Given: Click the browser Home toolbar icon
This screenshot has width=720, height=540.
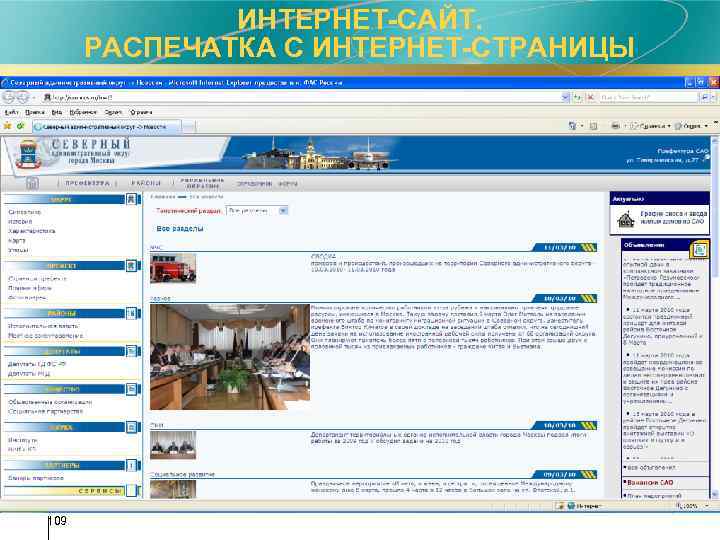Looking at the screenshot, I should 572,126.
